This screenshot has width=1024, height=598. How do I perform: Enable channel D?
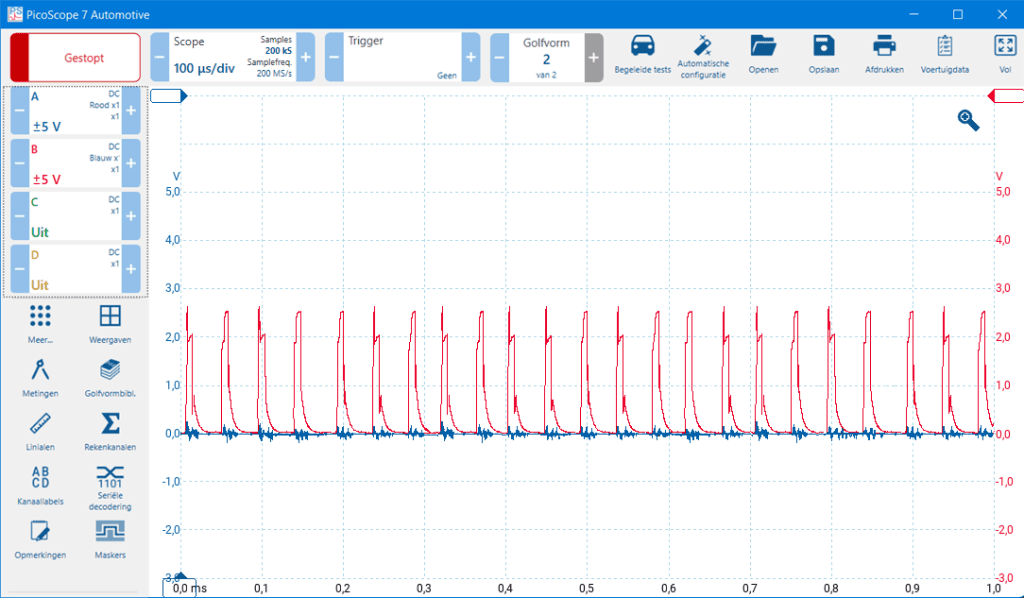pos(129,267)
